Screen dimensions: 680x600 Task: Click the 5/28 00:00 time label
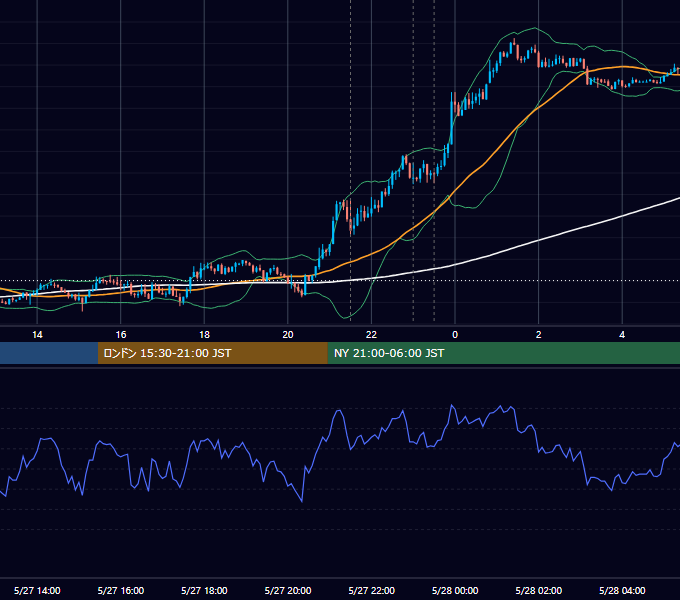pyautogui.click(x=455, y=590)
